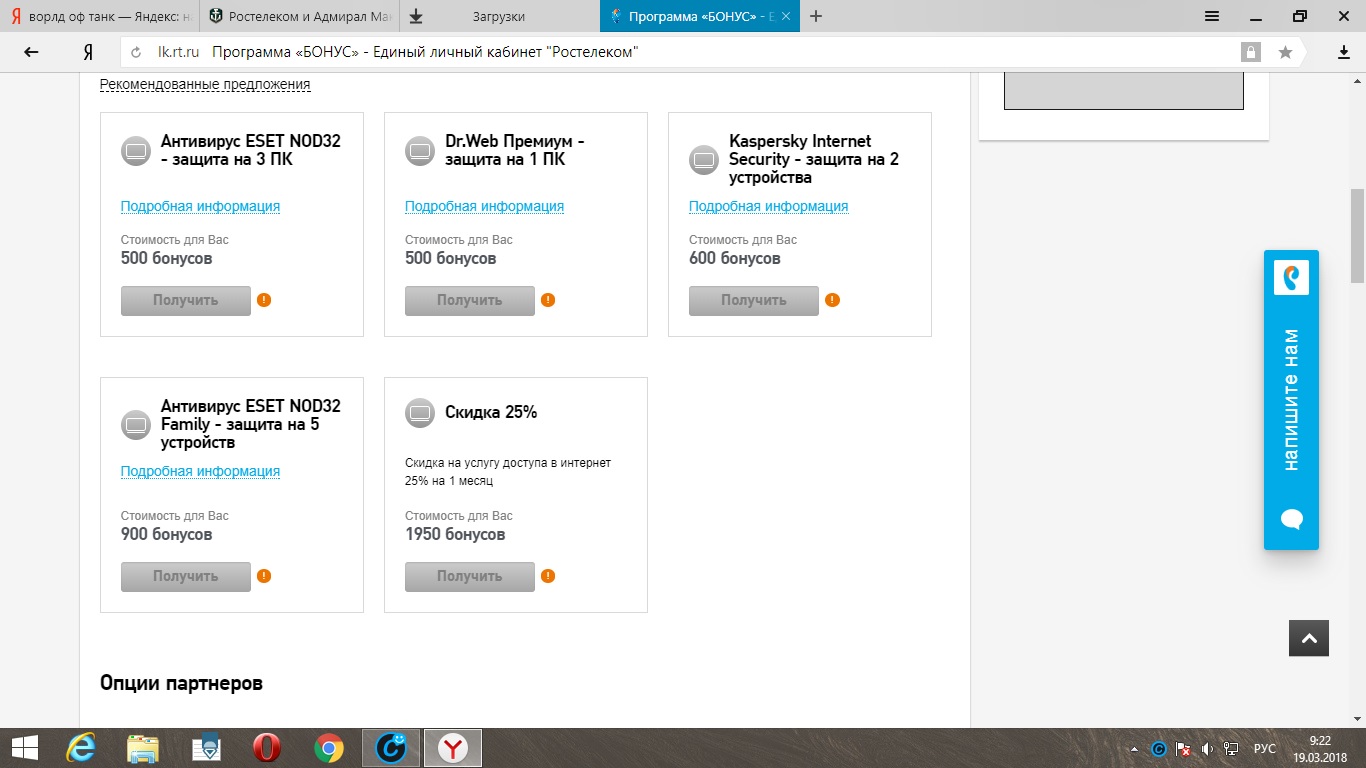1366x768 pixels.
Task: Click the monitor icon of ESET NOD32 Family card
Action: [x=136, y=425]
